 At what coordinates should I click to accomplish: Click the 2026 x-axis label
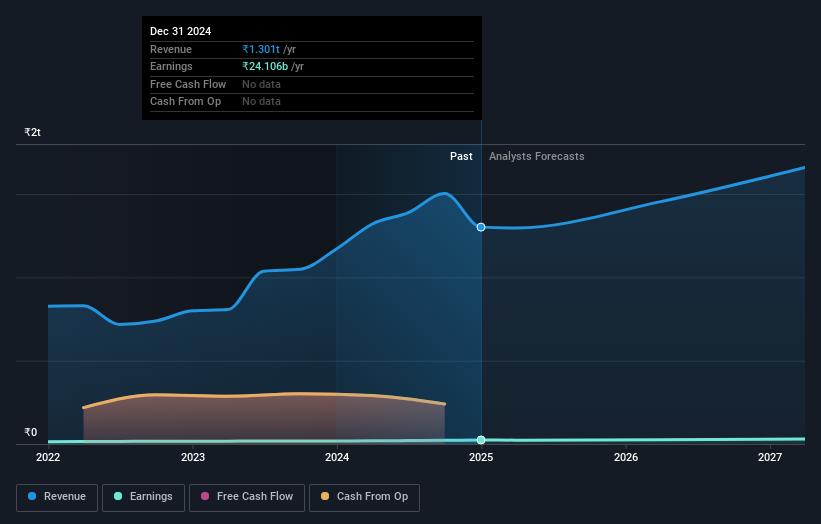[626, 458]
